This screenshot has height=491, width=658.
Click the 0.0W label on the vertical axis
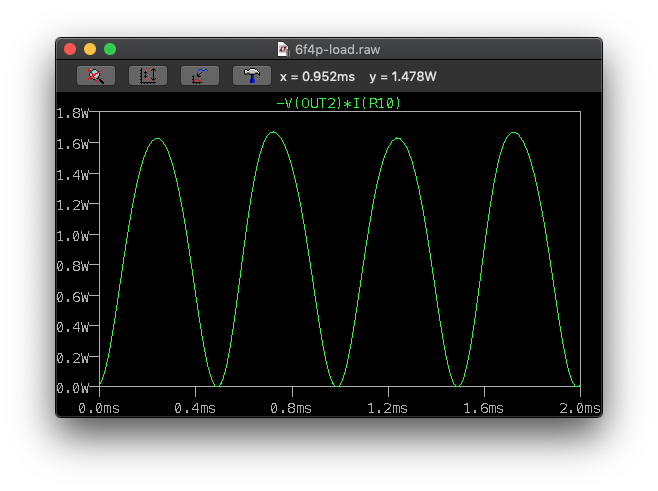(x=75, y=388)
